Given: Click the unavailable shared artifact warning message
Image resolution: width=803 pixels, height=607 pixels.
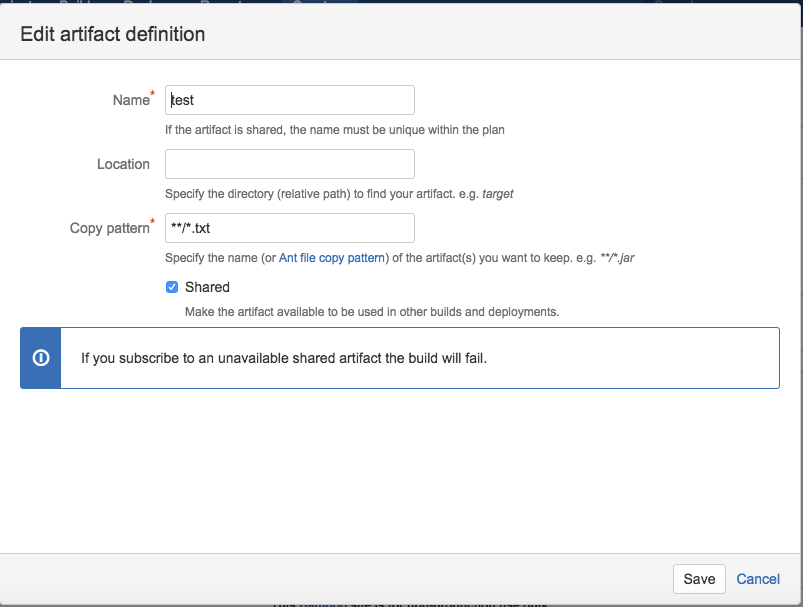Looking at the screenshot, I should [x=284, y=358].
